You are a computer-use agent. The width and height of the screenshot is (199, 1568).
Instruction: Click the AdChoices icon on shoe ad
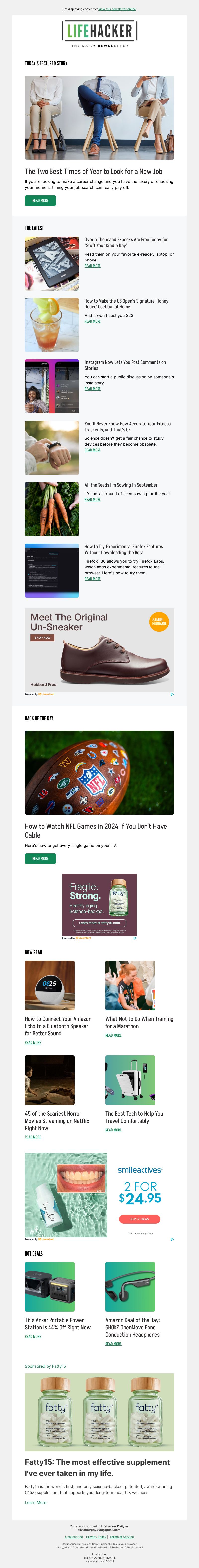coord(172,694)
